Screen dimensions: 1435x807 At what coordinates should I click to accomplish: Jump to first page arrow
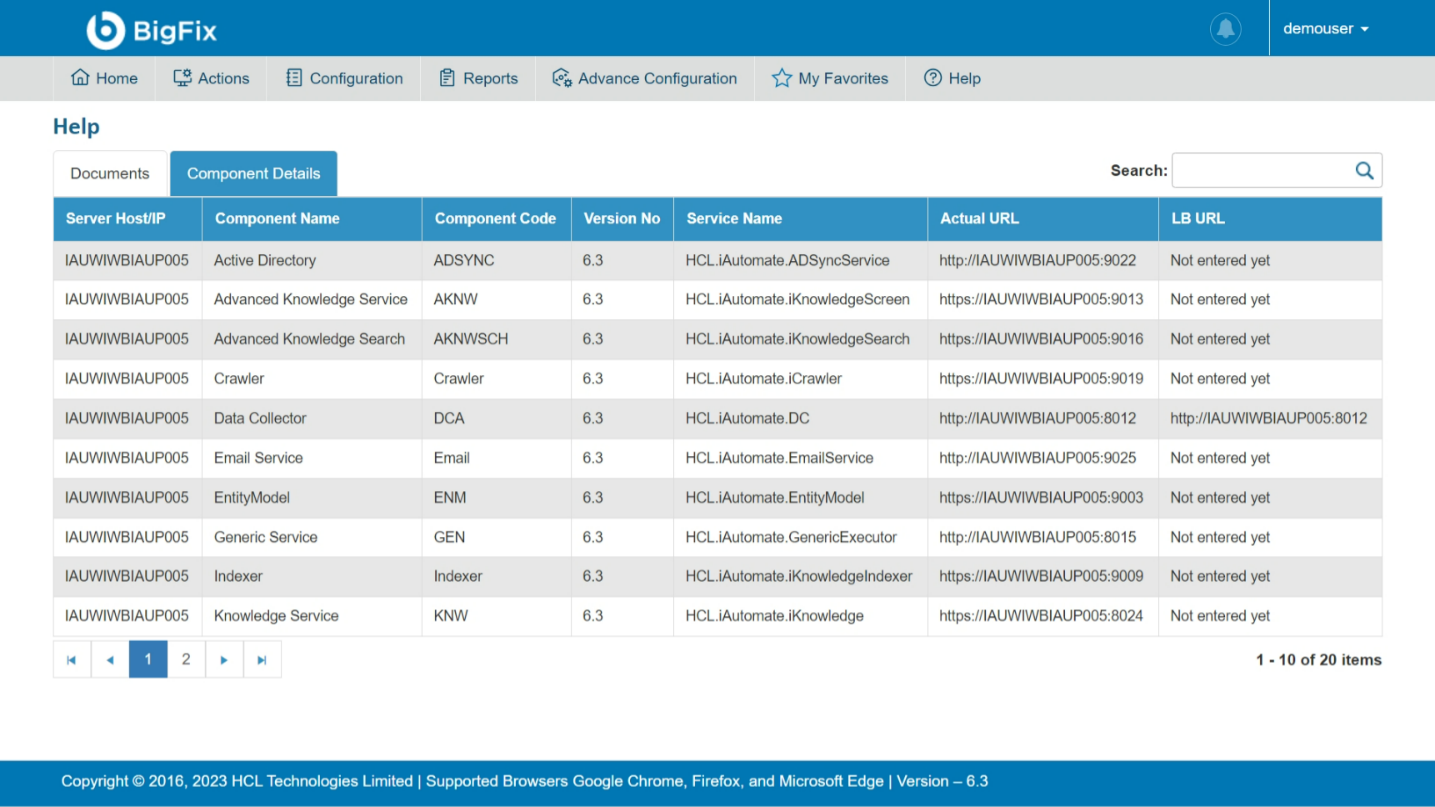tap(72, 660)
